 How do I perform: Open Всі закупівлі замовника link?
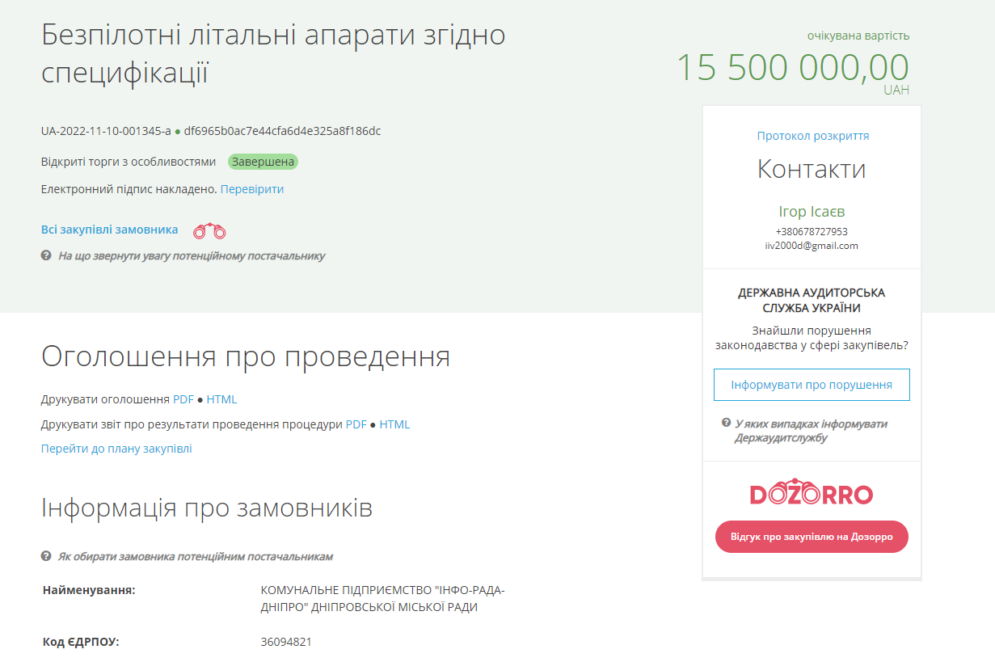[x=110, y=230]
